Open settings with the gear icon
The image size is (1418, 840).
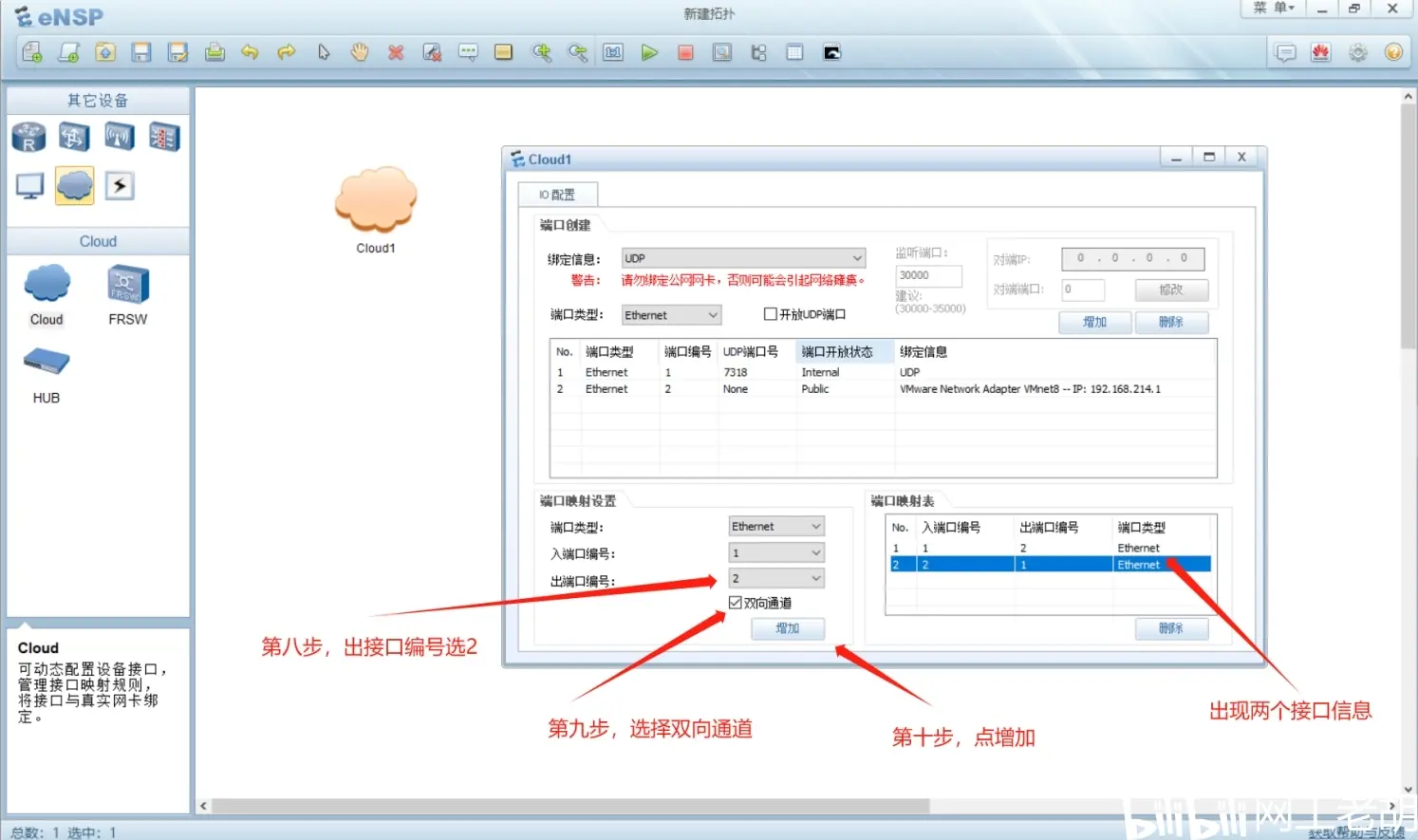[1358, 52]
